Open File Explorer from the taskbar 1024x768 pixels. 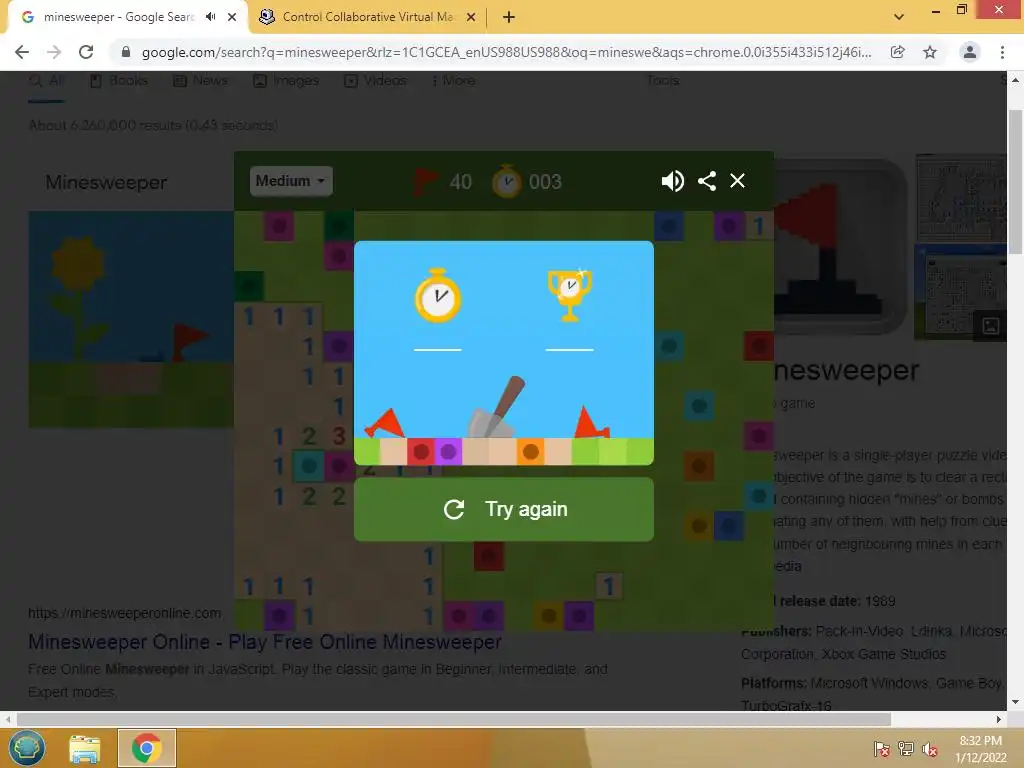click(x=85, y=748)
